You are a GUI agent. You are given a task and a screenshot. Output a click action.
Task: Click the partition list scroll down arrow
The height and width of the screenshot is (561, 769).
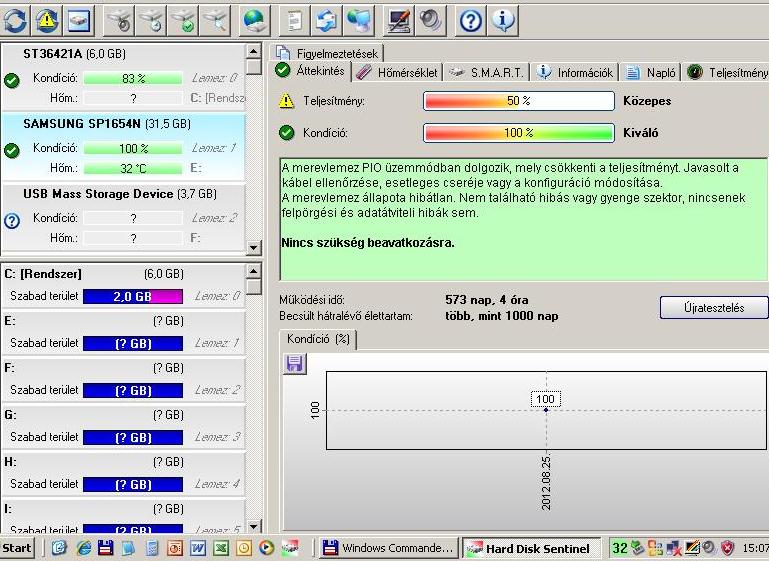[253, 527]
